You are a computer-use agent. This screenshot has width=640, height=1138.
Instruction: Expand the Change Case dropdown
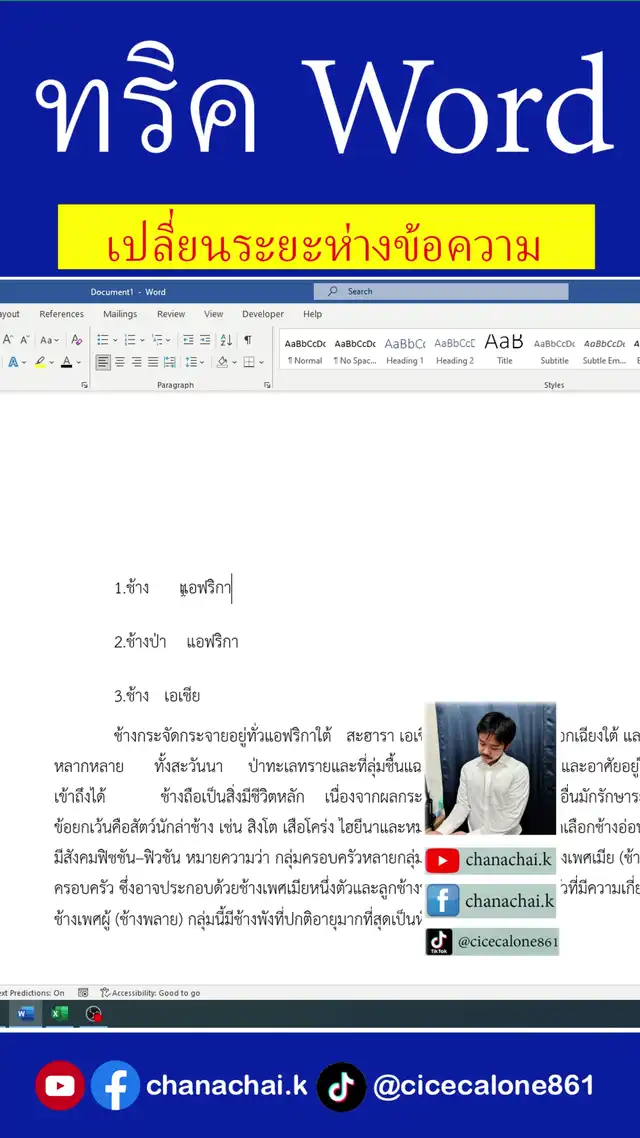click(49, 340)
